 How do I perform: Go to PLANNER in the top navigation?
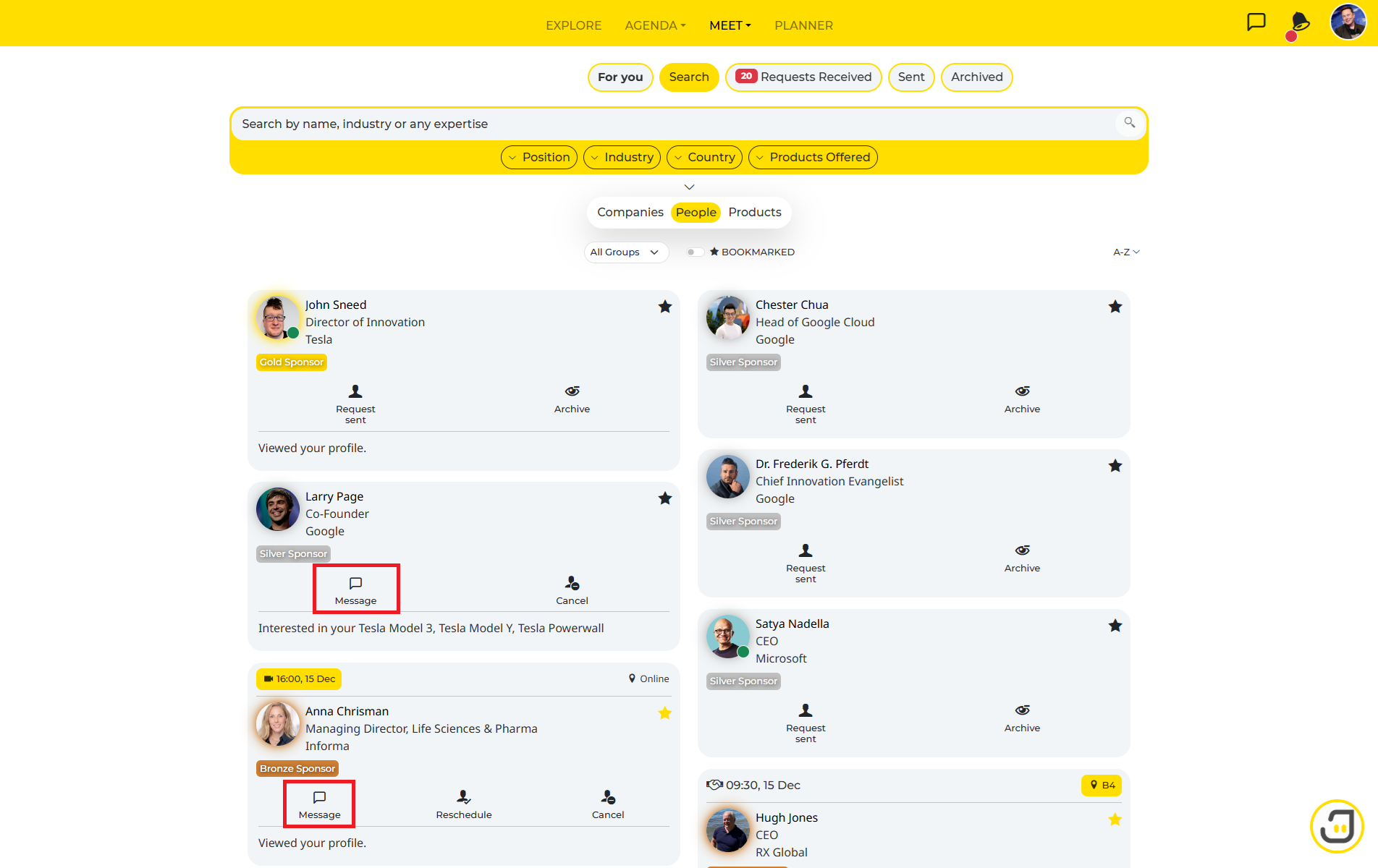[x=803, y=25]
